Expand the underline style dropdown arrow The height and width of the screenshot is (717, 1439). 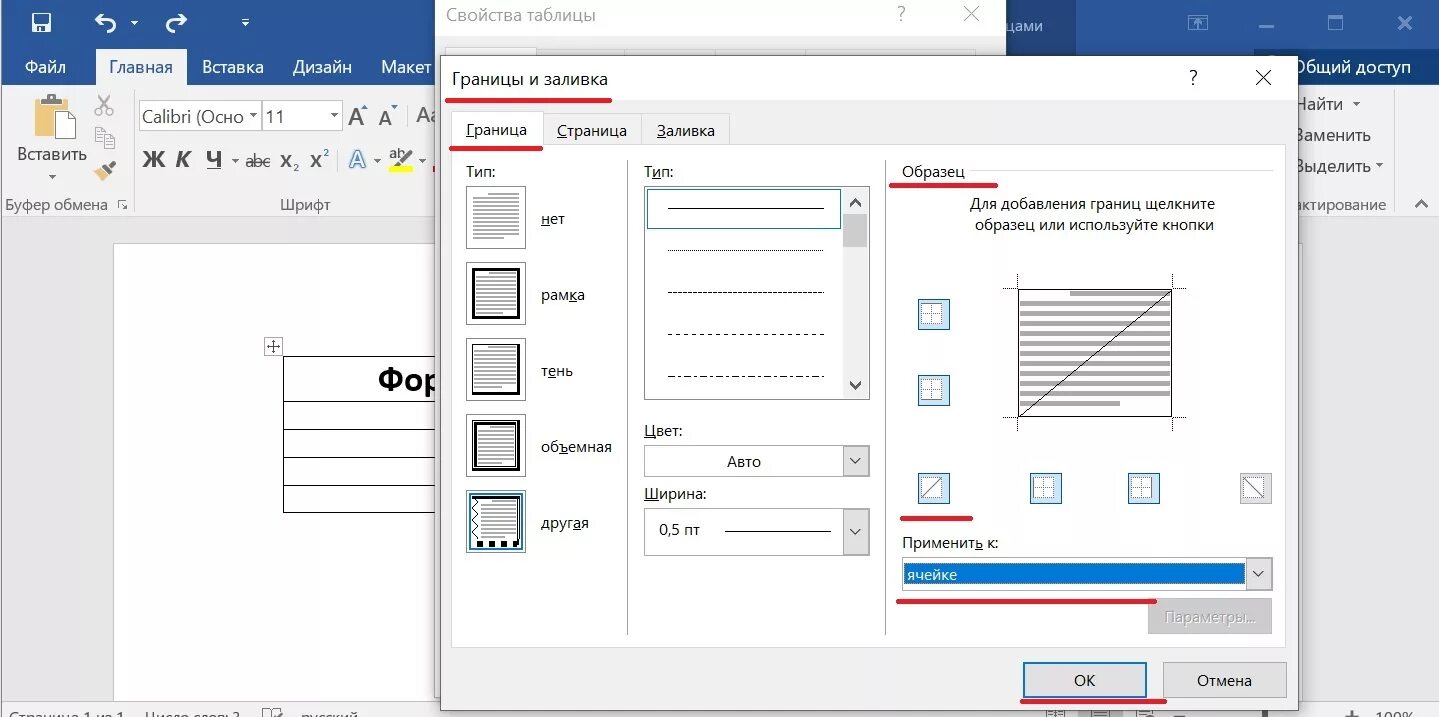pyautogui.click(x=235, y=161)
